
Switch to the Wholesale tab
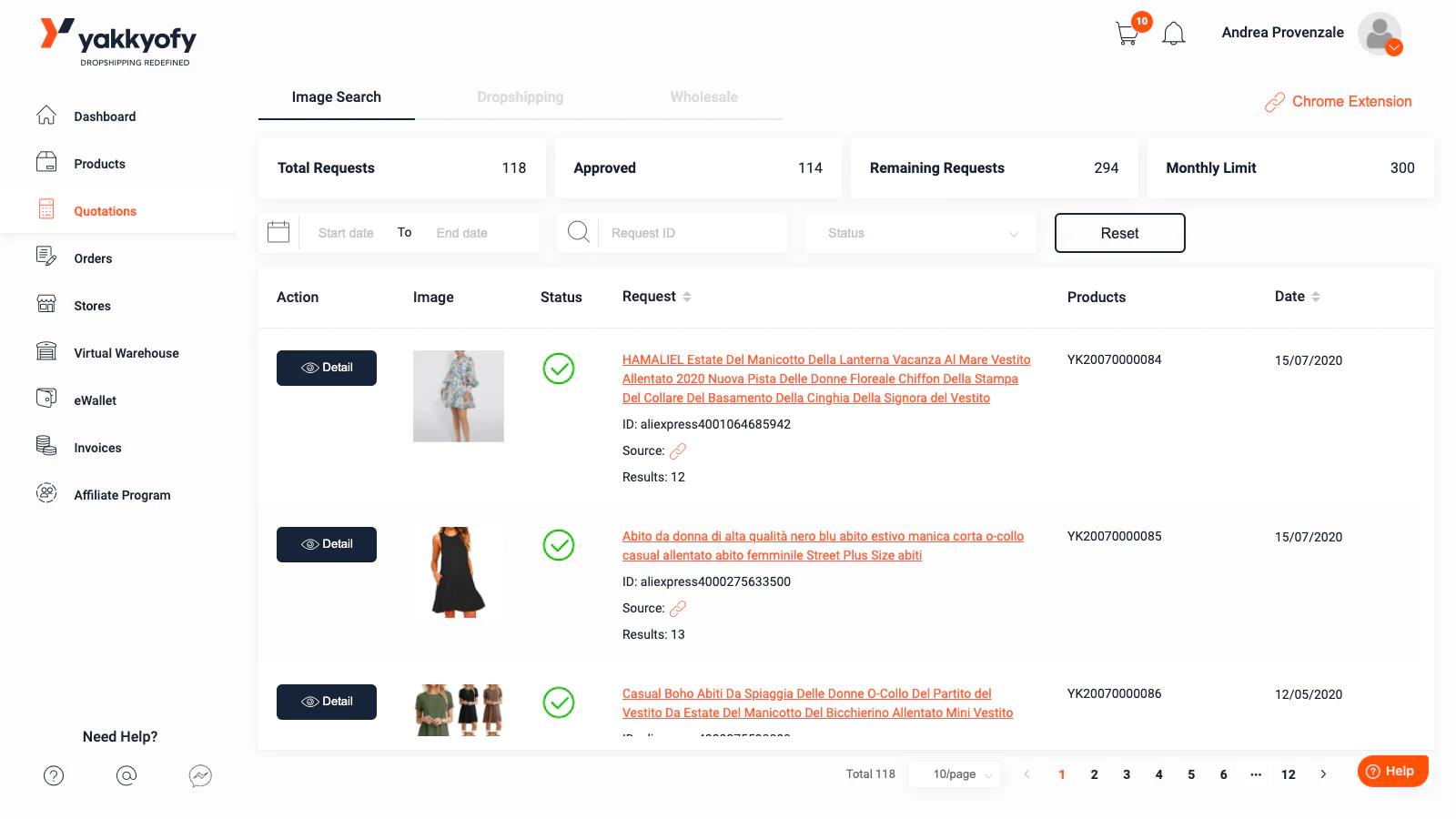pos(703,97)
